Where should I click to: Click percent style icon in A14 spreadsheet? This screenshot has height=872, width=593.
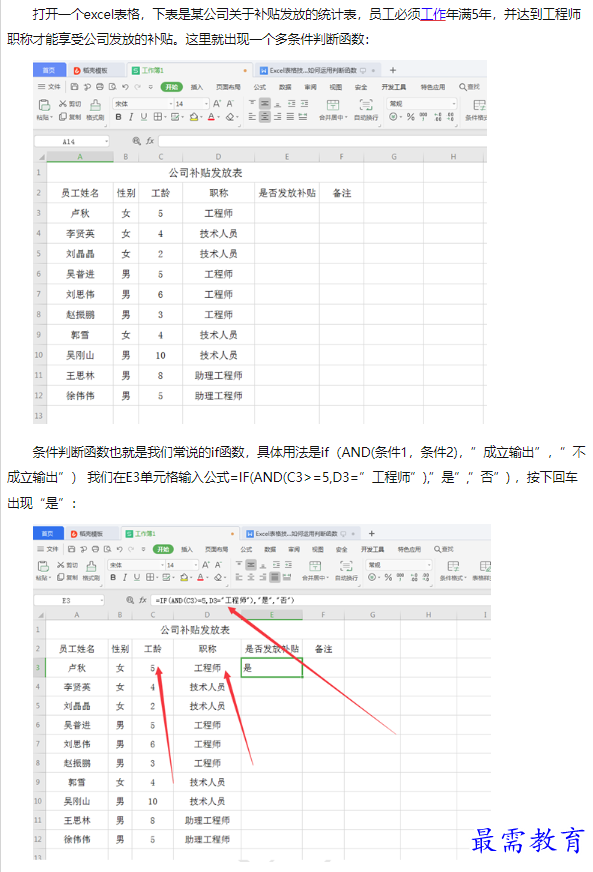tap(410, 117)
